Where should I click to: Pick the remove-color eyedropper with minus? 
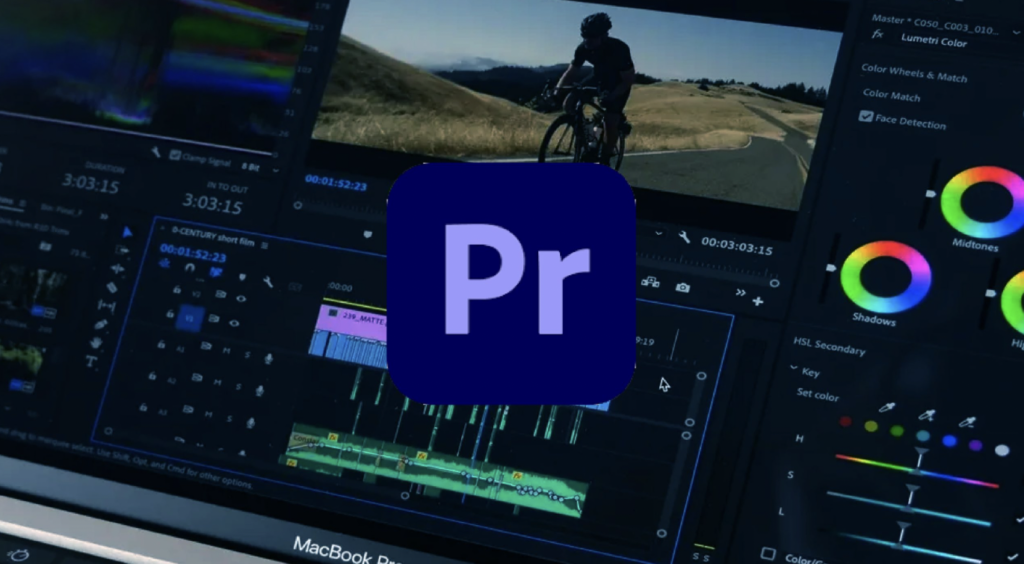(x=967, y=422)
